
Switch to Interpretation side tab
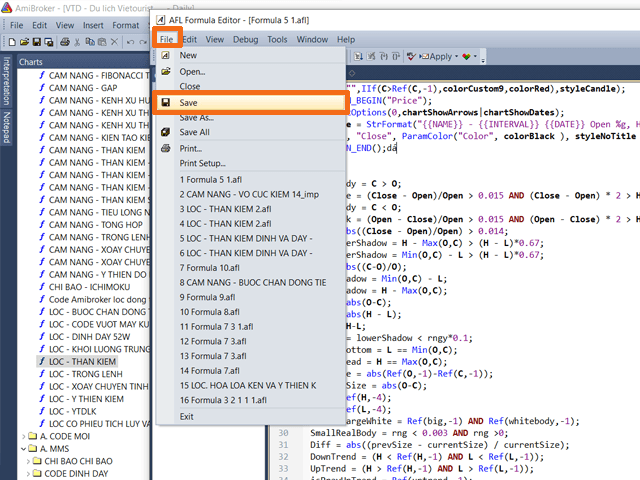[7, 81]
